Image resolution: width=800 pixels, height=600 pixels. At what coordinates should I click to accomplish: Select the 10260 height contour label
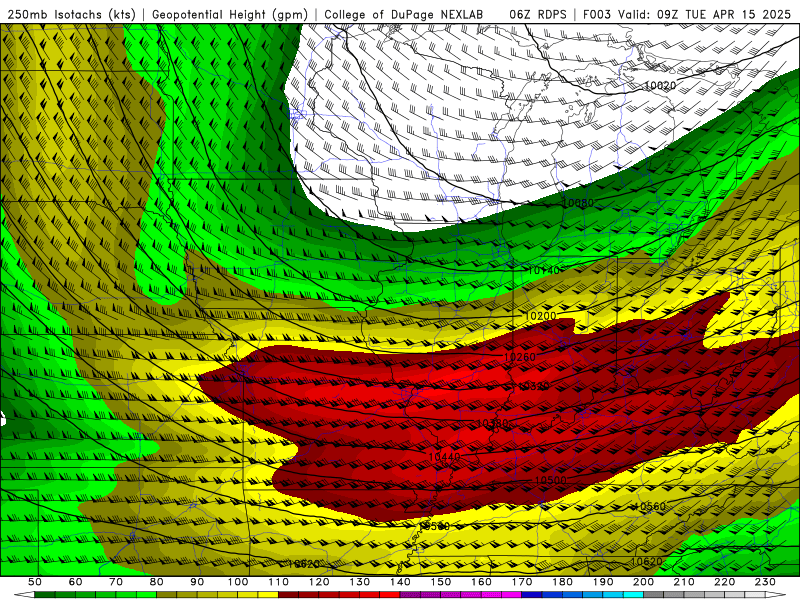[519, 357]
